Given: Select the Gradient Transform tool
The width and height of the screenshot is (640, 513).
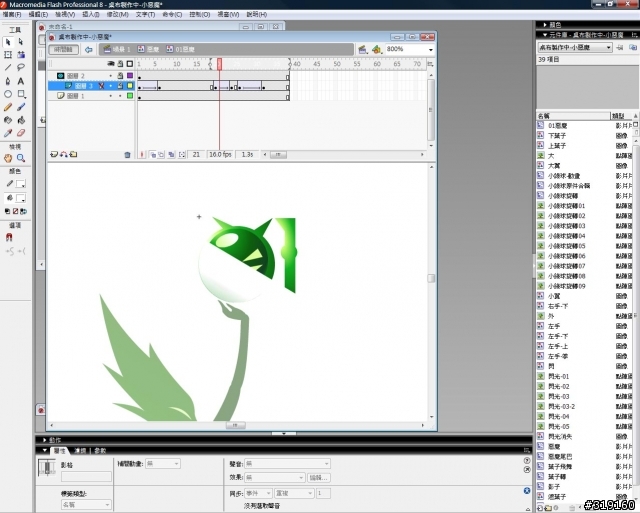Looking at the screenshot, I should click(21, 55).
